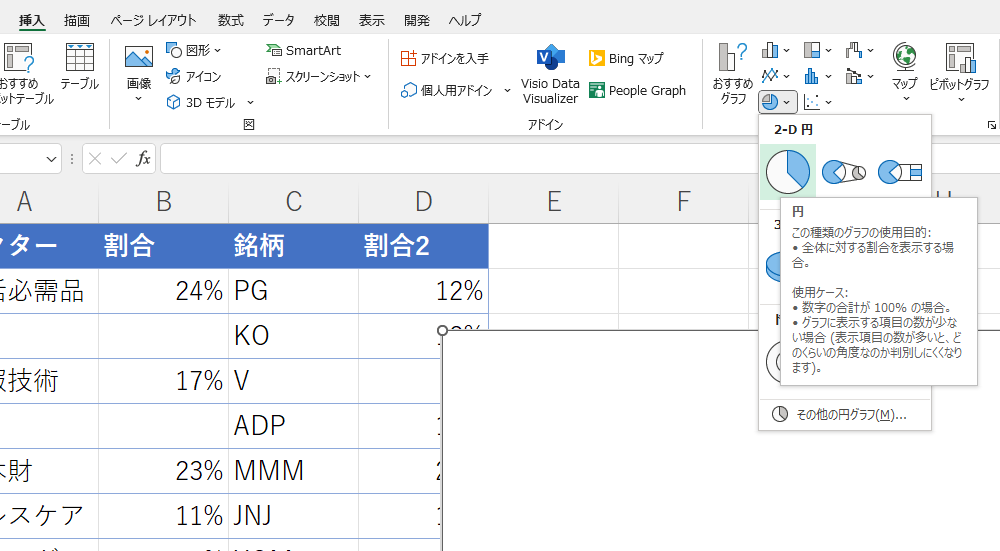
Task: Open the chart group dialog launcher
Action: (992, 125)
